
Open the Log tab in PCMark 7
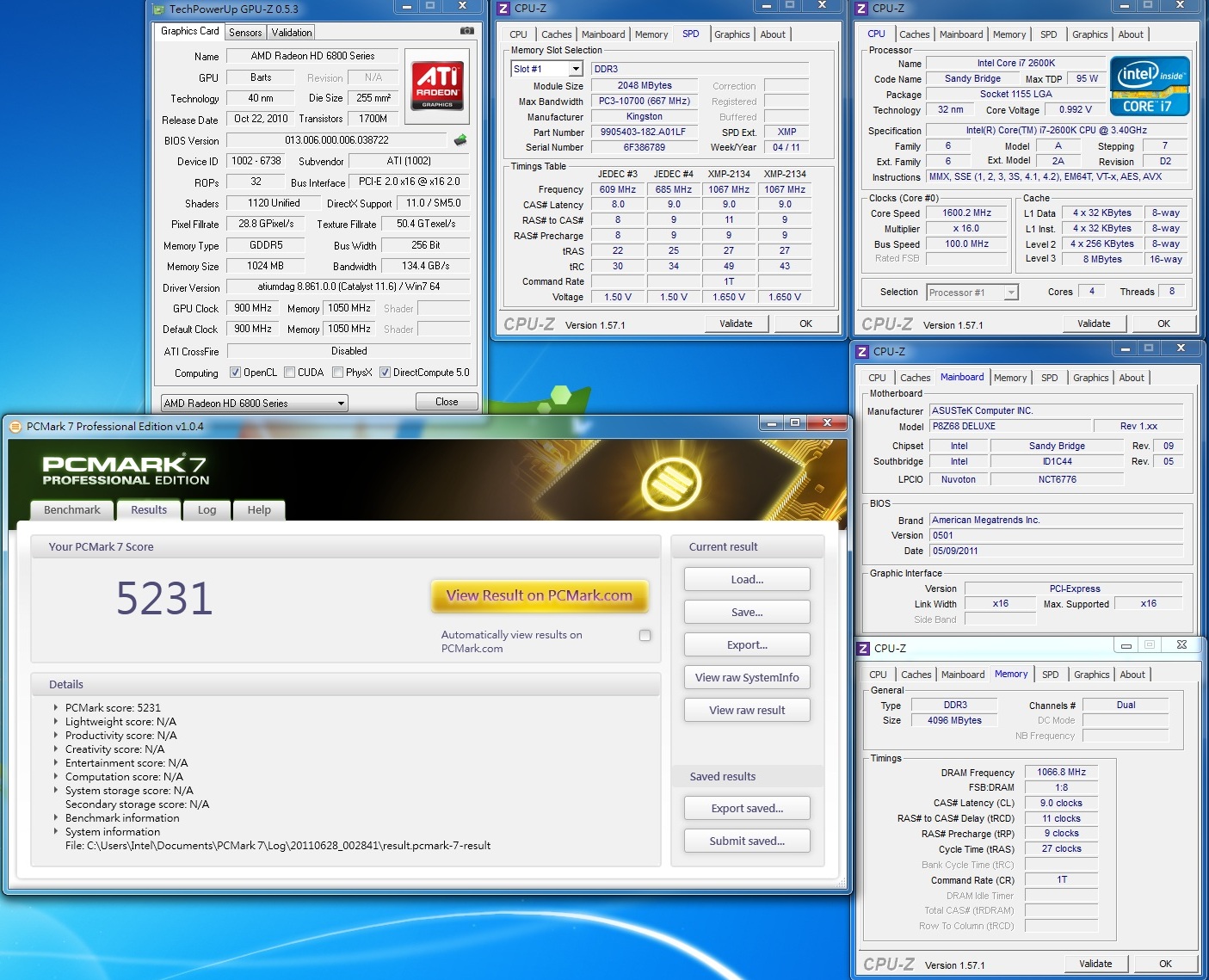point(207,510)
